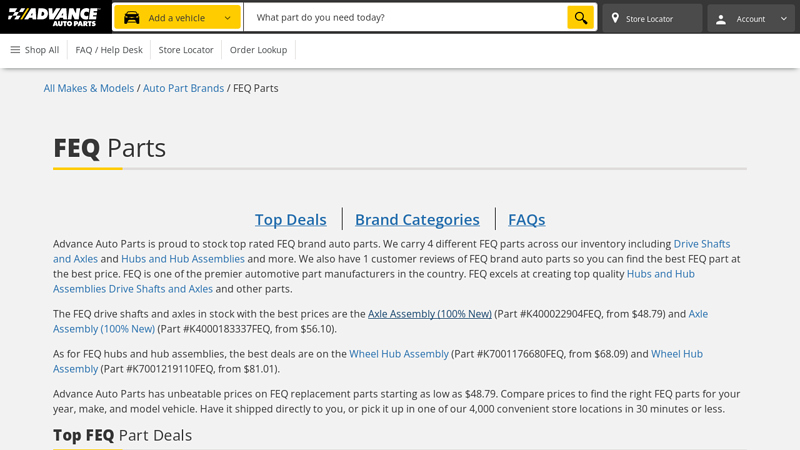Open Auto Part Brands breadcrumb link
The height and width of the screenshot is (450, 800).
(x=183, y=88)
